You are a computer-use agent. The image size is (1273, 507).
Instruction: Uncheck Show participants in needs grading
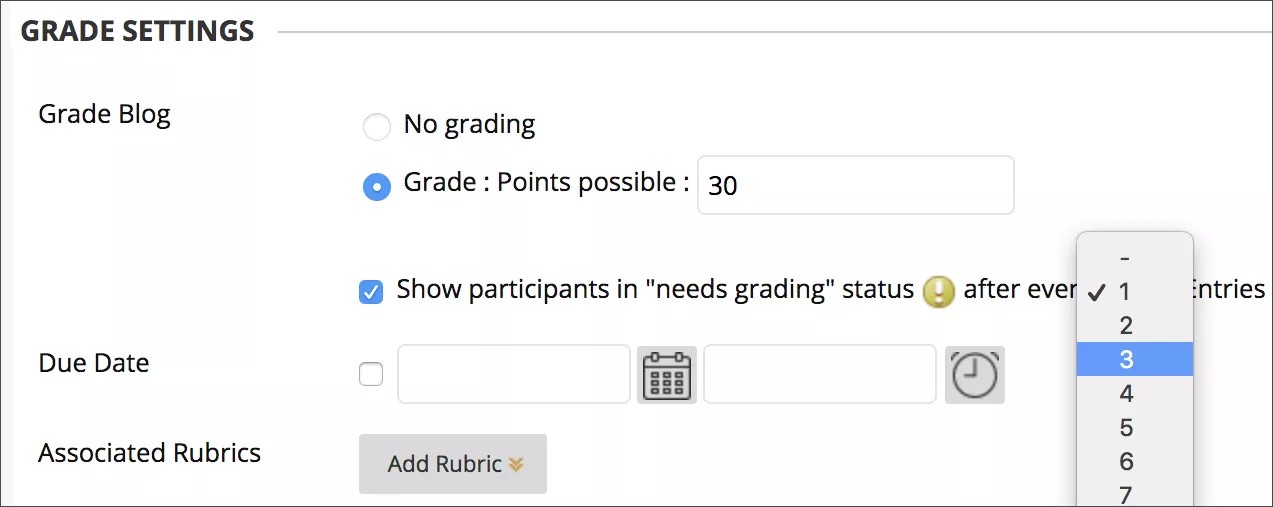click(371, 292)
